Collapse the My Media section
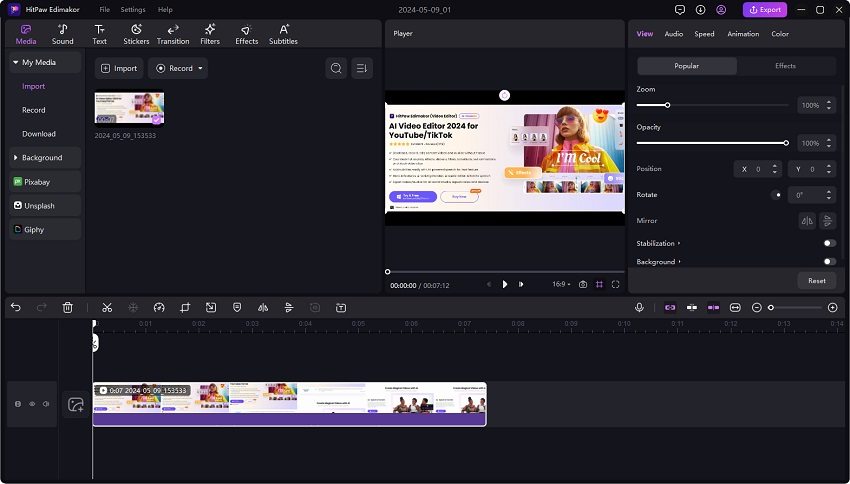Viewport: 850px width, 484px height. point(16,62)
